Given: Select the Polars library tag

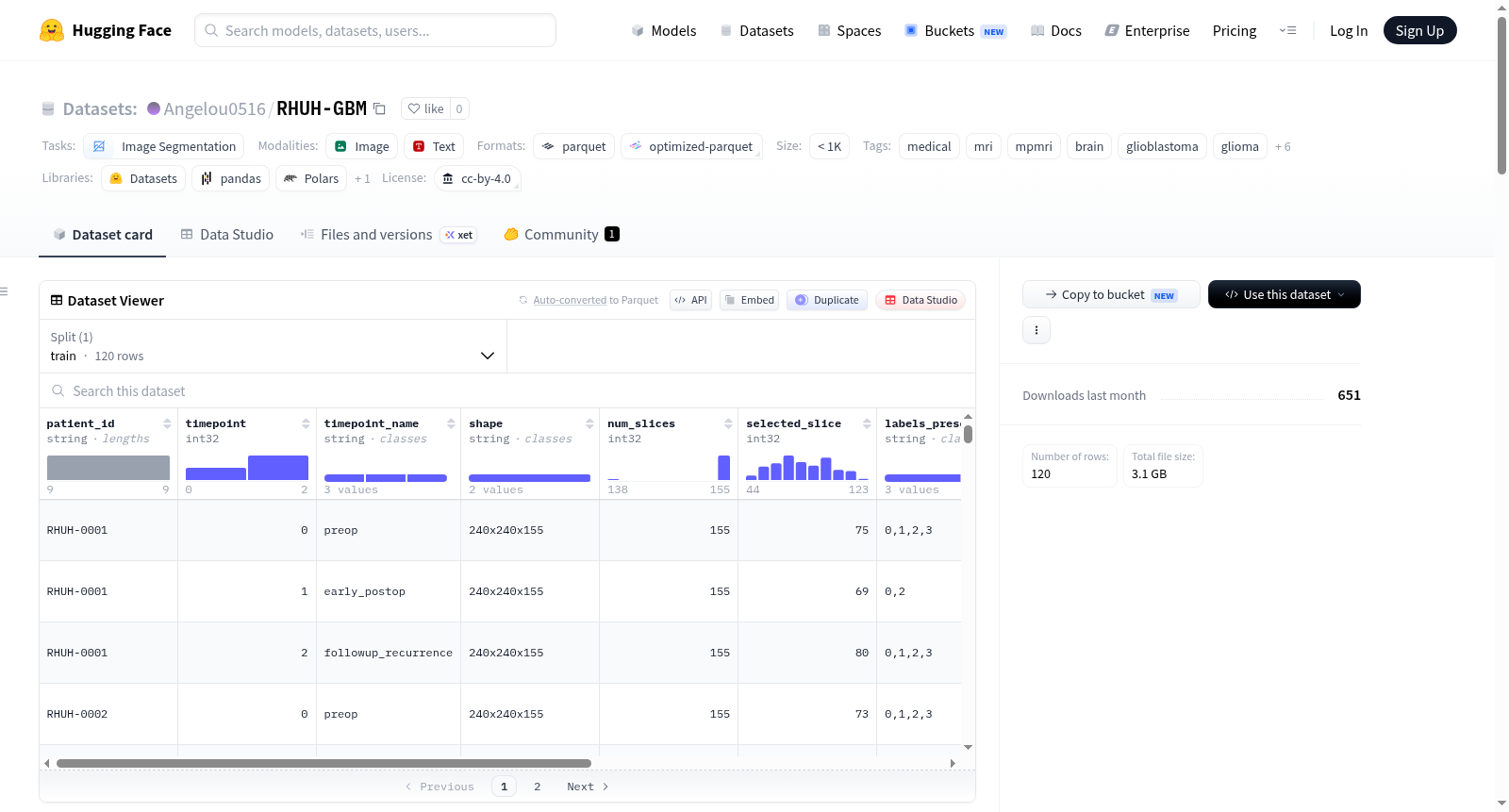Looking at the screenshot, I should [x=311, y=178].
